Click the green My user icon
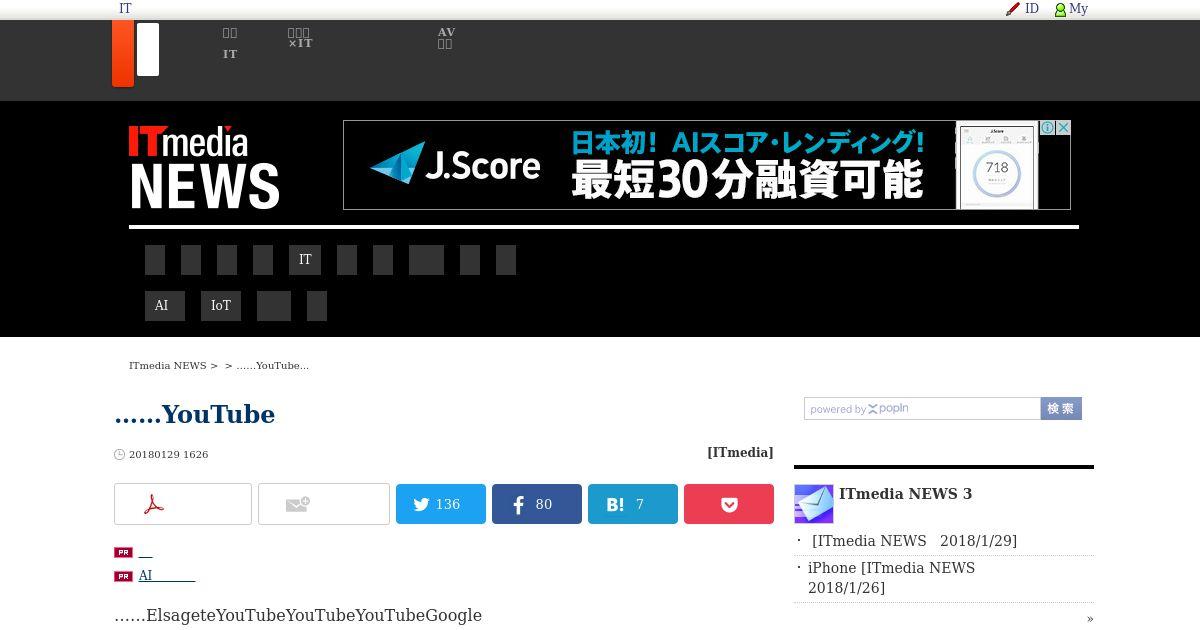Image resolution: width=1200 pixels, height=630 pixels. click(1060, 10)
